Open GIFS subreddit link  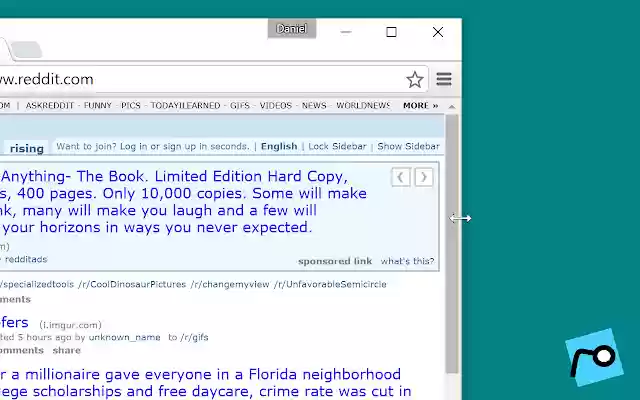click(x=240, y=106)
